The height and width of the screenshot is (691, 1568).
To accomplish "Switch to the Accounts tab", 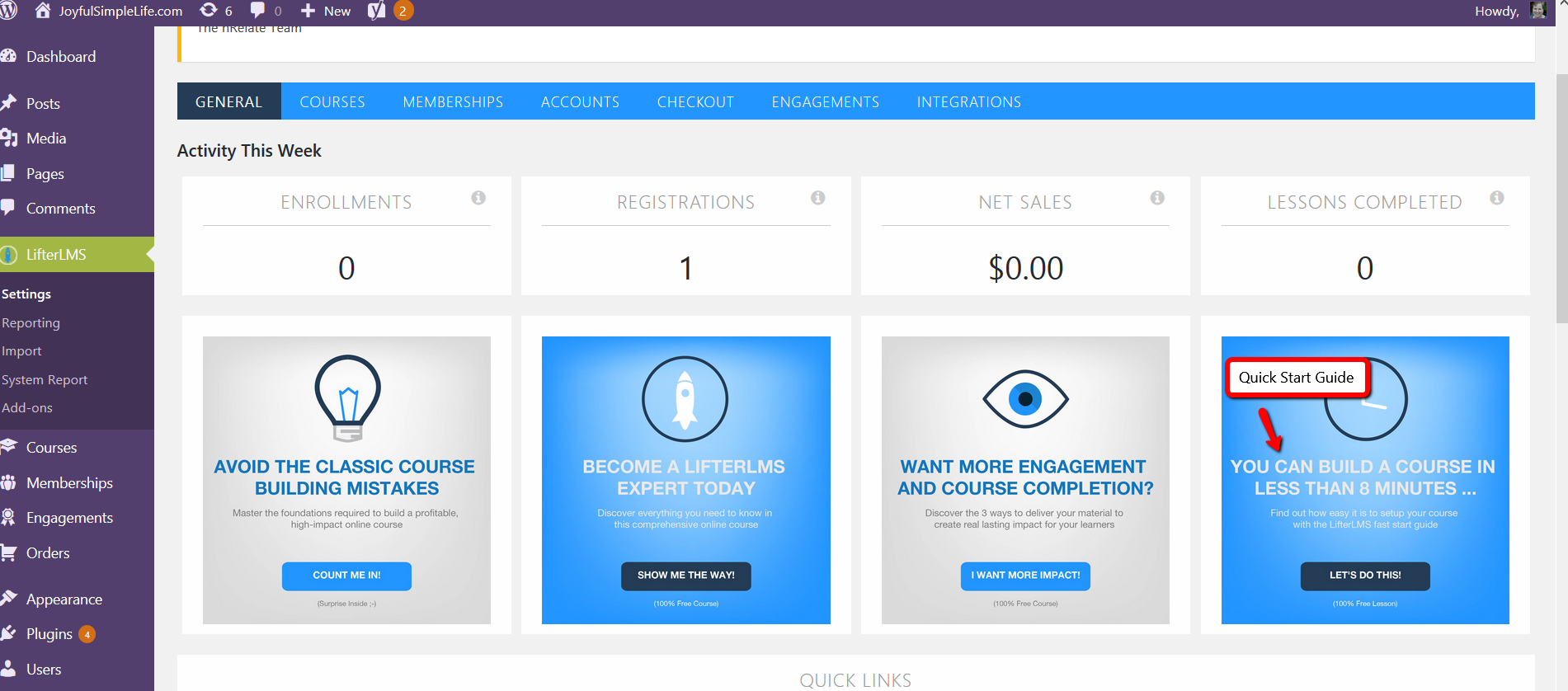I will coord(581,101).
